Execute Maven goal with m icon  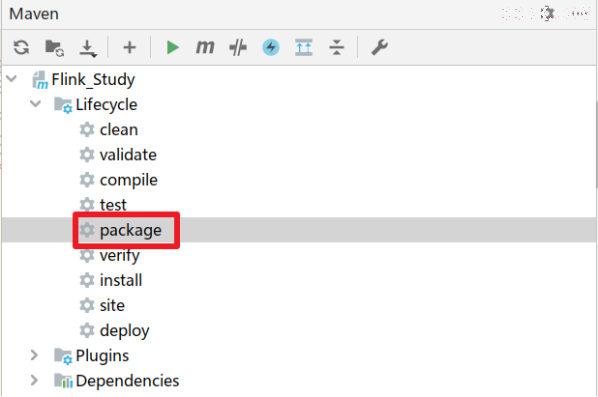(205, 47)
